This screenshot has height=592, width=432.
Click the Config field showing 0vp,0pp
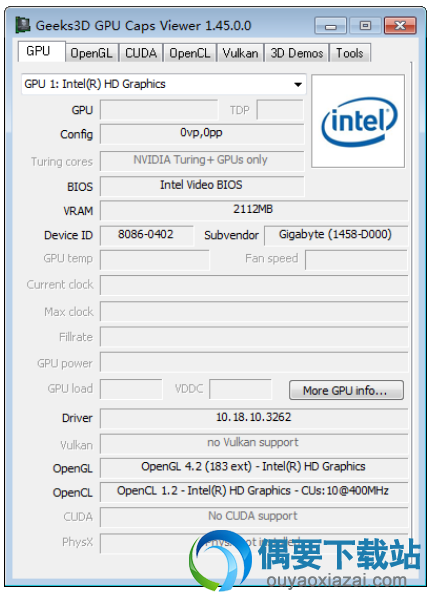point(202,134)
